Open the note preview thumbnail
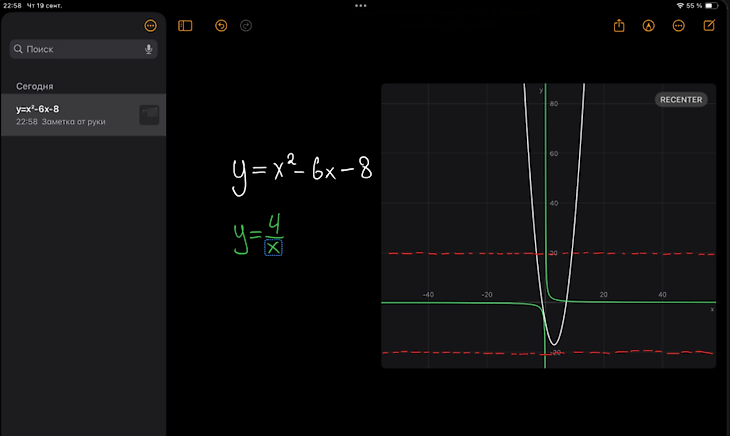 (x=149, y=115)
